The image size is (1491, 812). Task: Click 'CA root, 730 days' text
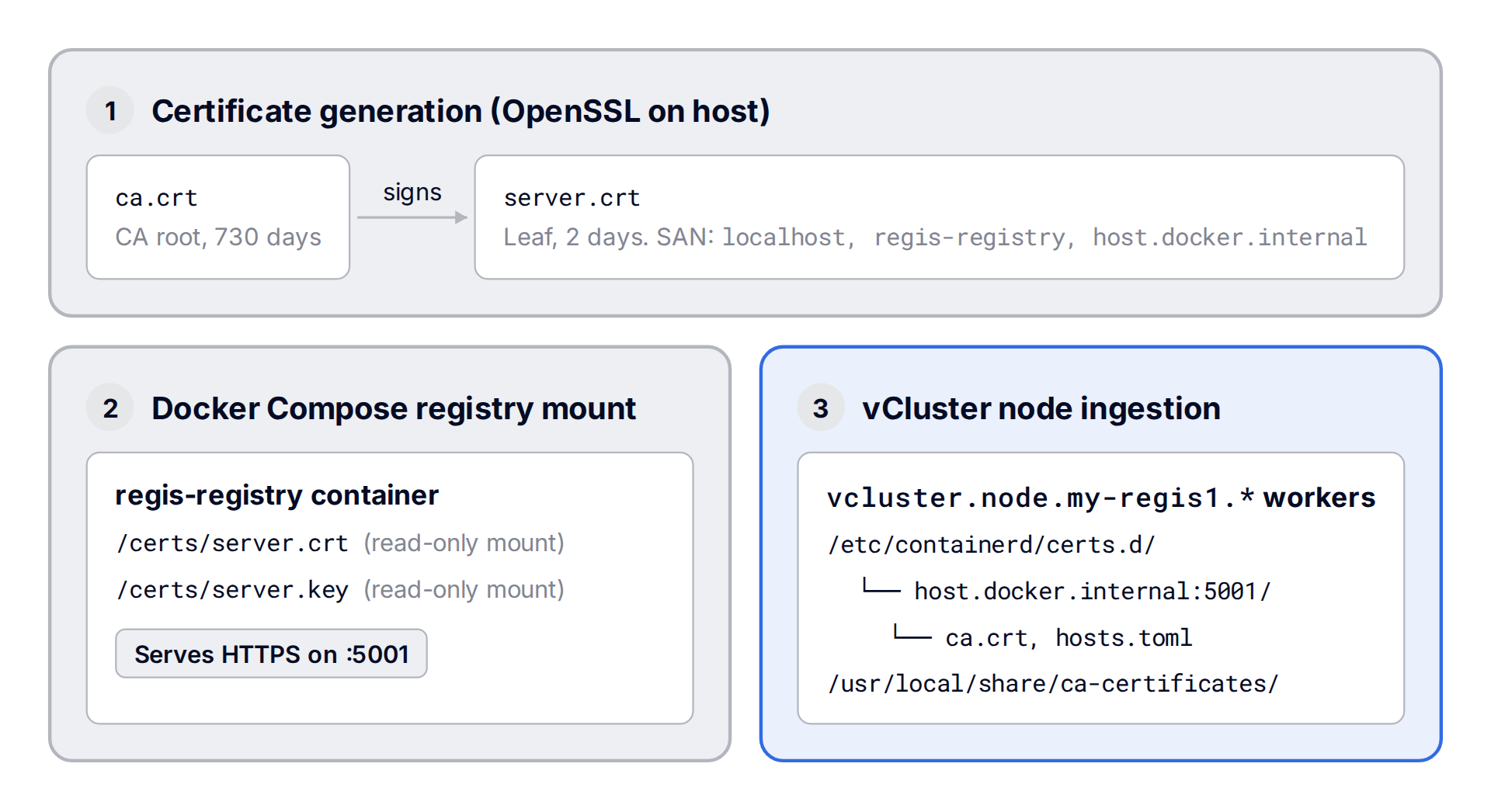tap(218, 237)
